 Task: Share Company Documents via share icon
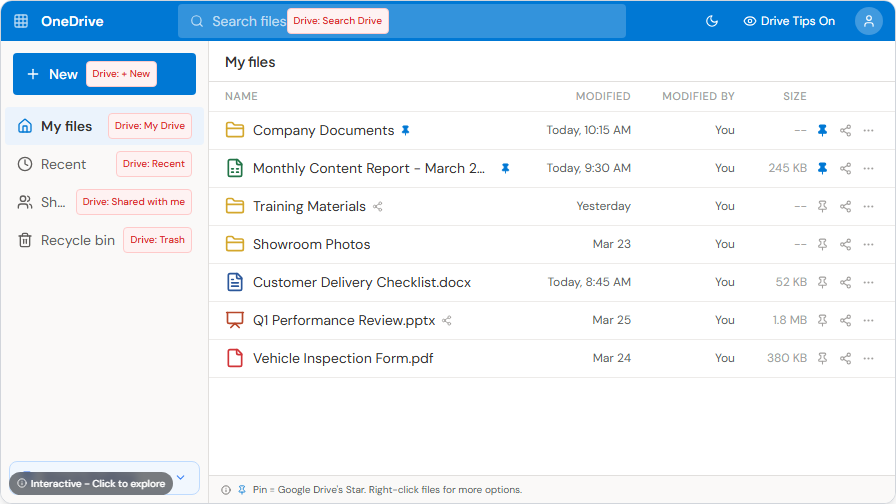pyautogui.click(x=845, y=130)
